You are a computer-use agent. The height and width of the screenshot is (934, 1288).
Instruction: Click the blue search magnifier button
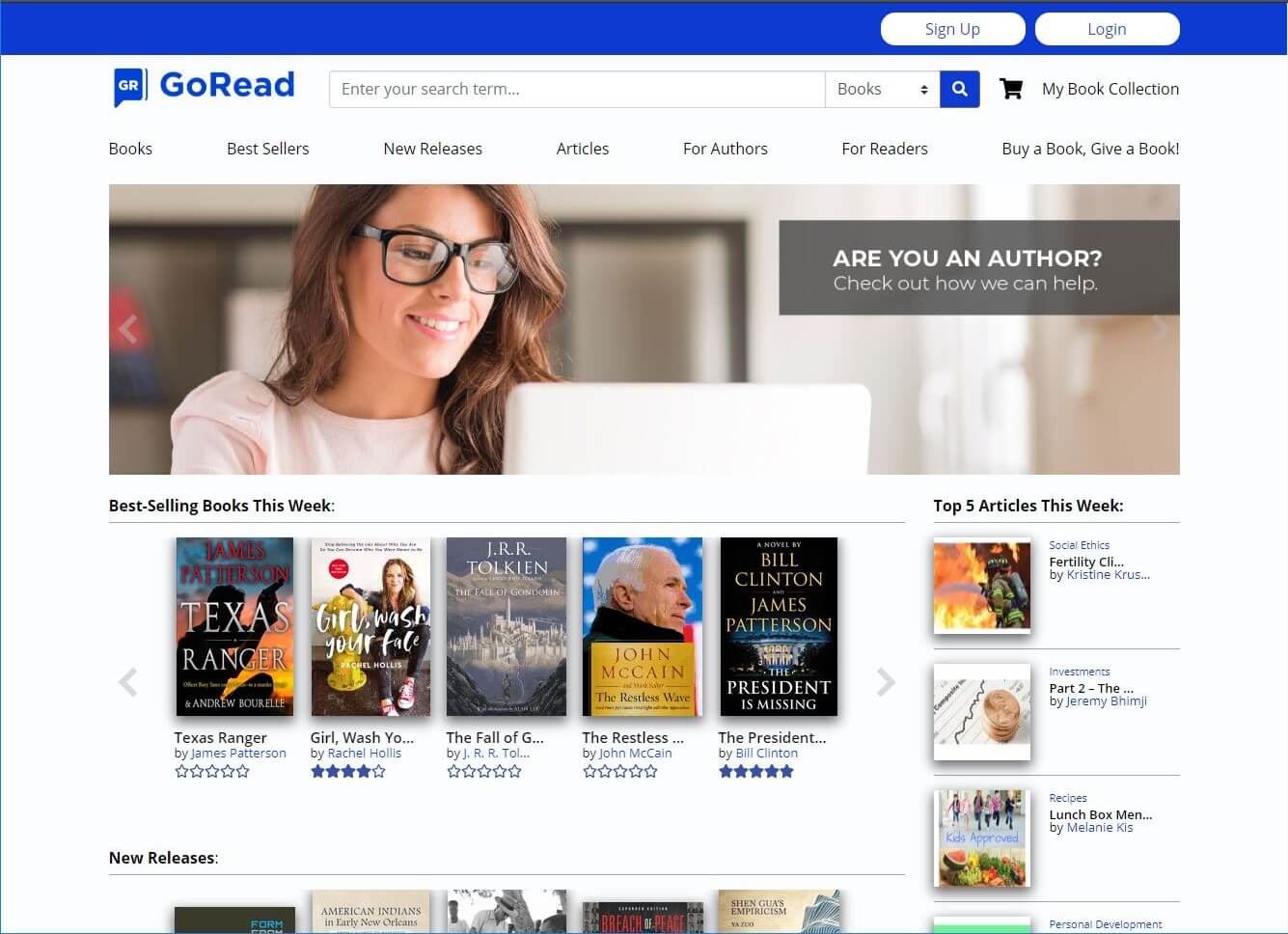(960, 89)
